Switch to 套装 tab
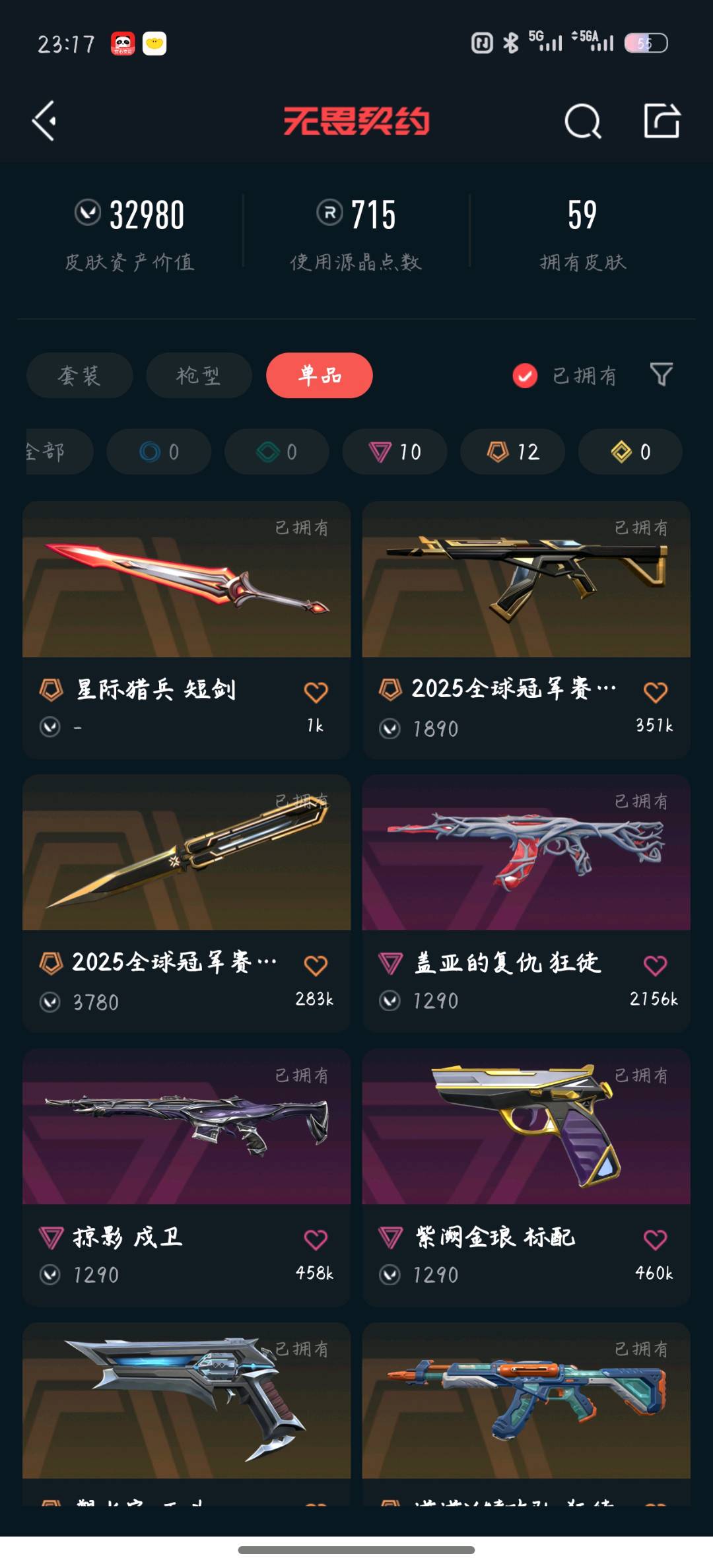The image size is (713, 1568). pyautogui.click(x=79, y=375)
